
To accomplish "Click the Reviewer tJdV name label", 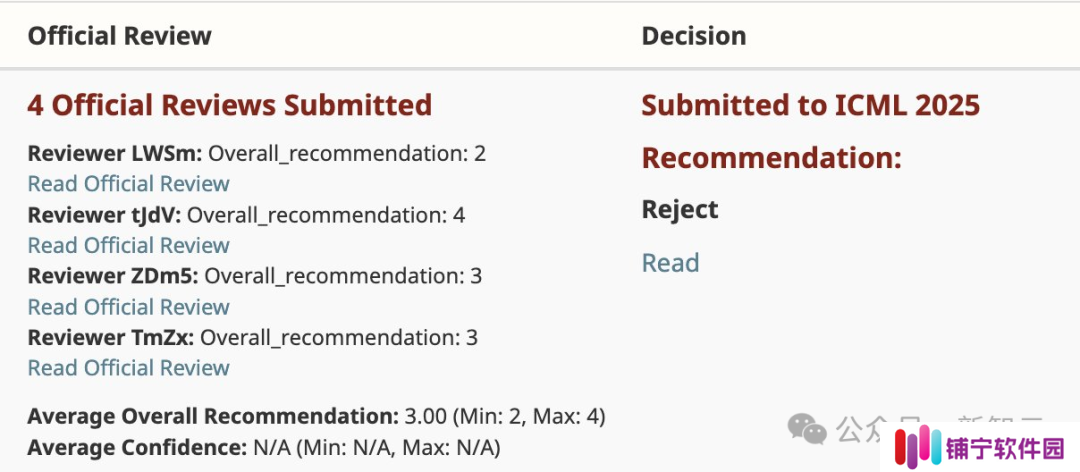I will click(105, 215).
